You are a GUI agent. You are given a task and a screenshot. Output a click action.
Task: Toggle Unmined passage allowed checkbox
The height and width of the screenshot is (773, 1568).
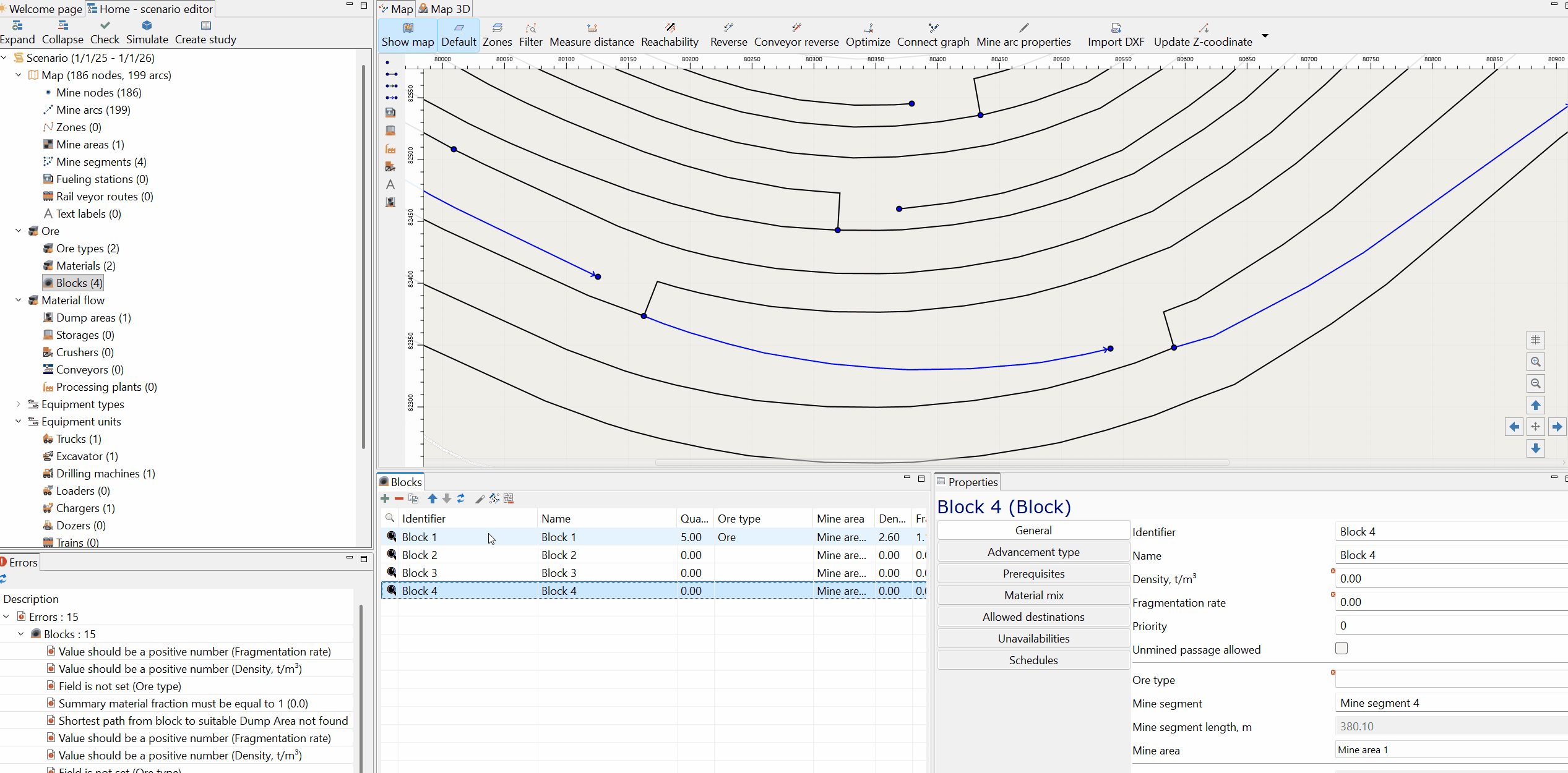1342,648
